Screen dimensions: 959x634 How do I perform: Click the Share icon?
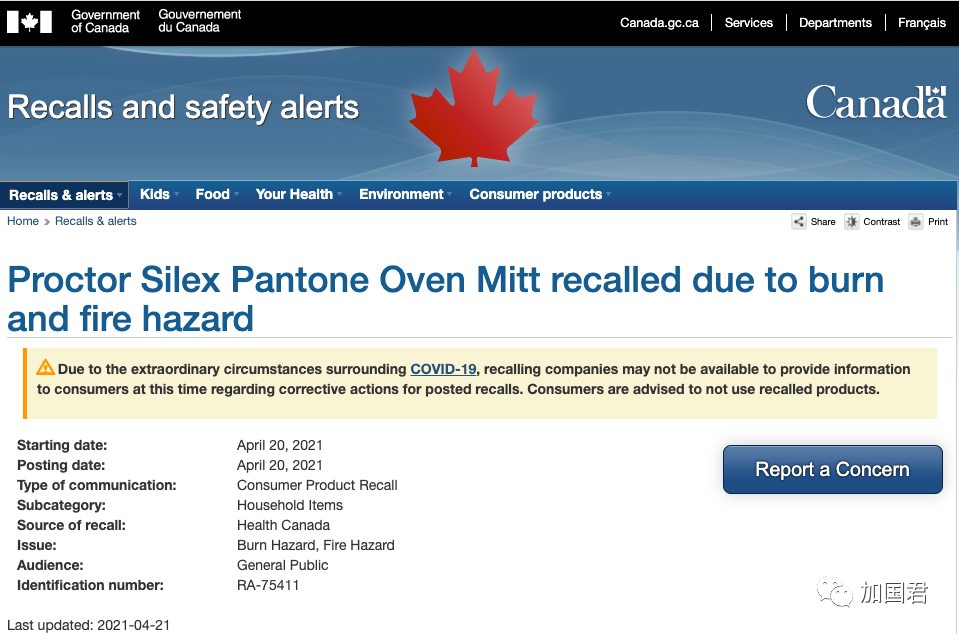(x=799, y=221)
